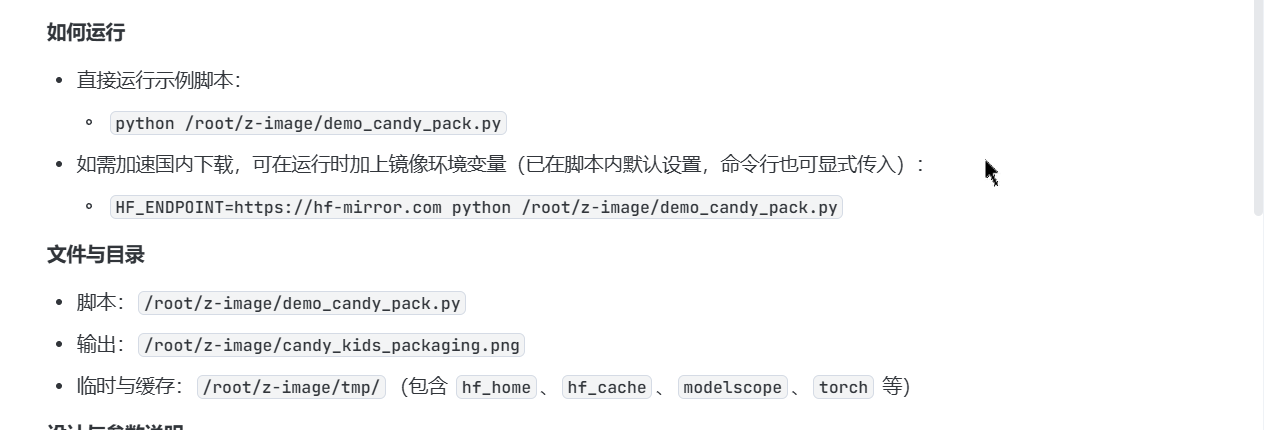Image resolution: width=1264 pixels, height=430 pixels.
Task: Click the "modelscope" code tag
Action: coord(732,388)
